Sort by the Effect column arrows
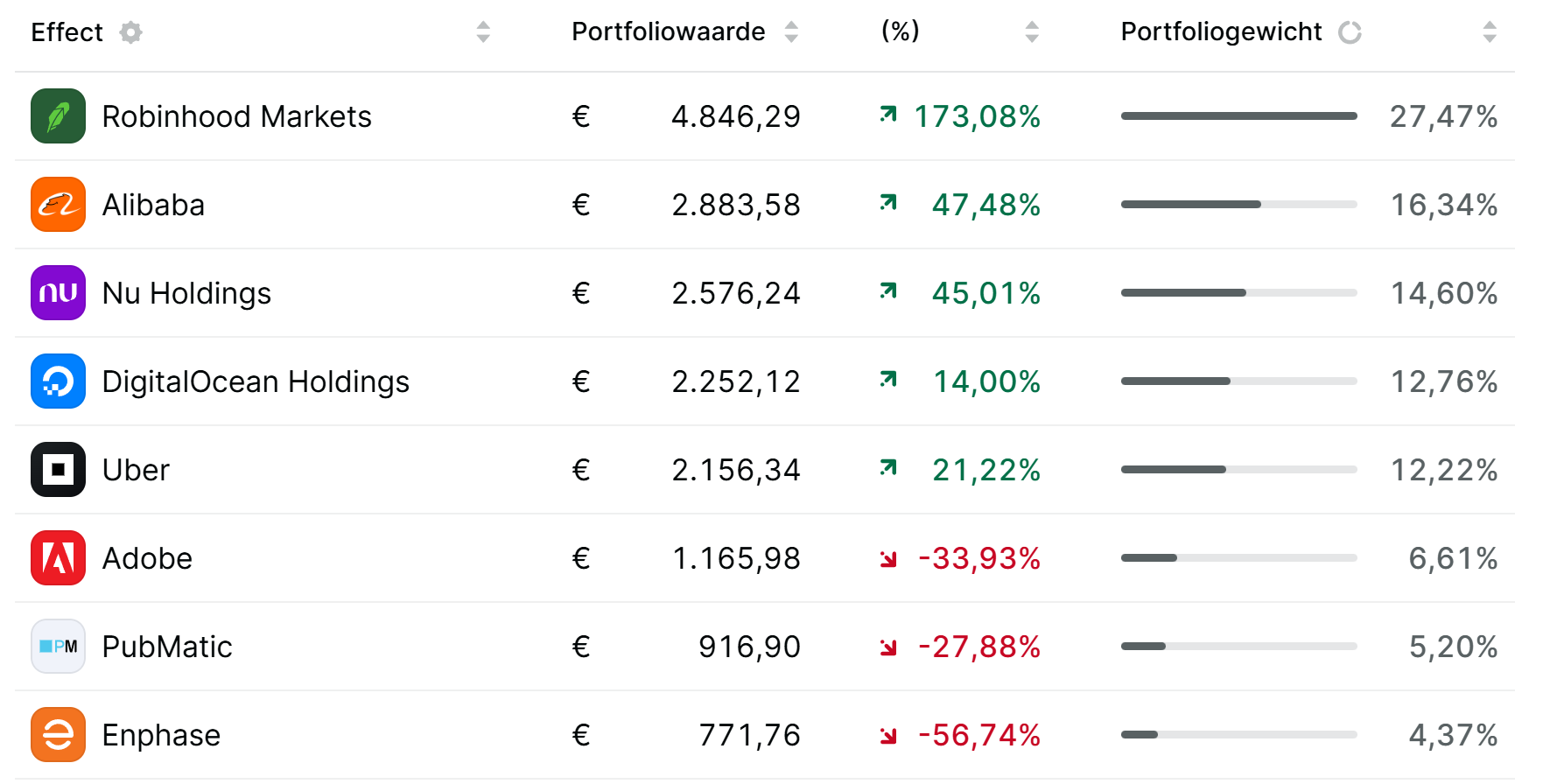The image size is (1550, 784). coord(483,32)
